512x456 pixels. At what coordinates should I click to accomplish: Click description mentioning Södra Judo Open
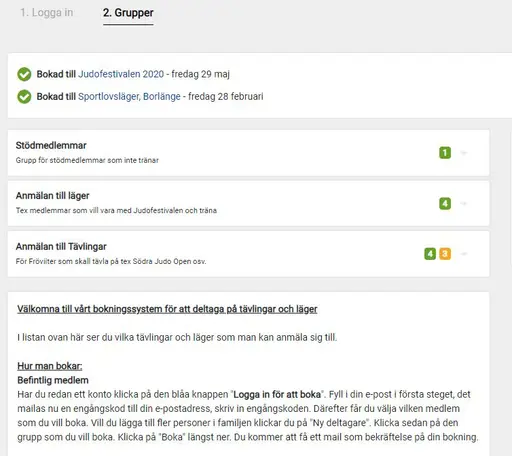click(111, 261)
